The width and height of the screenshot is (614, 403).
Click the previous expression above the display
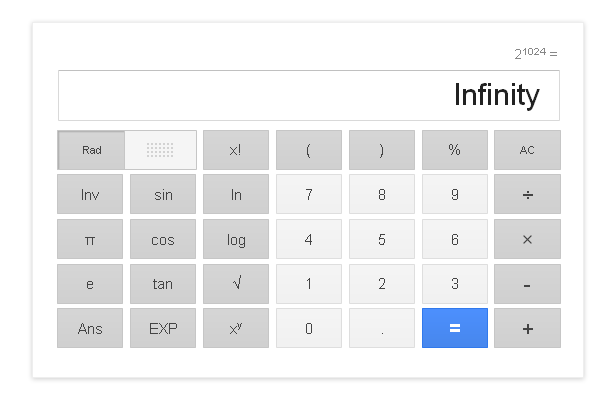click(535, 53)
